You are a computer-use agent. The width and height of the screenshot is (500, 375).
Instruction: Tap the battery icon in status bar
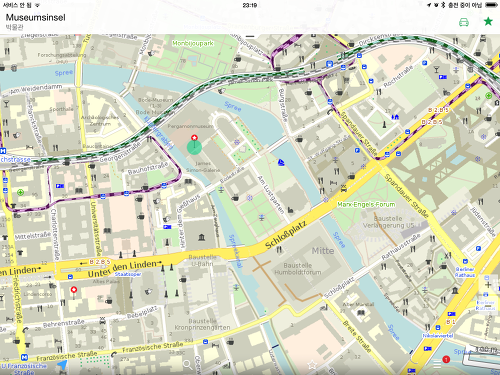pyautogui.click(x=491, y=5)
